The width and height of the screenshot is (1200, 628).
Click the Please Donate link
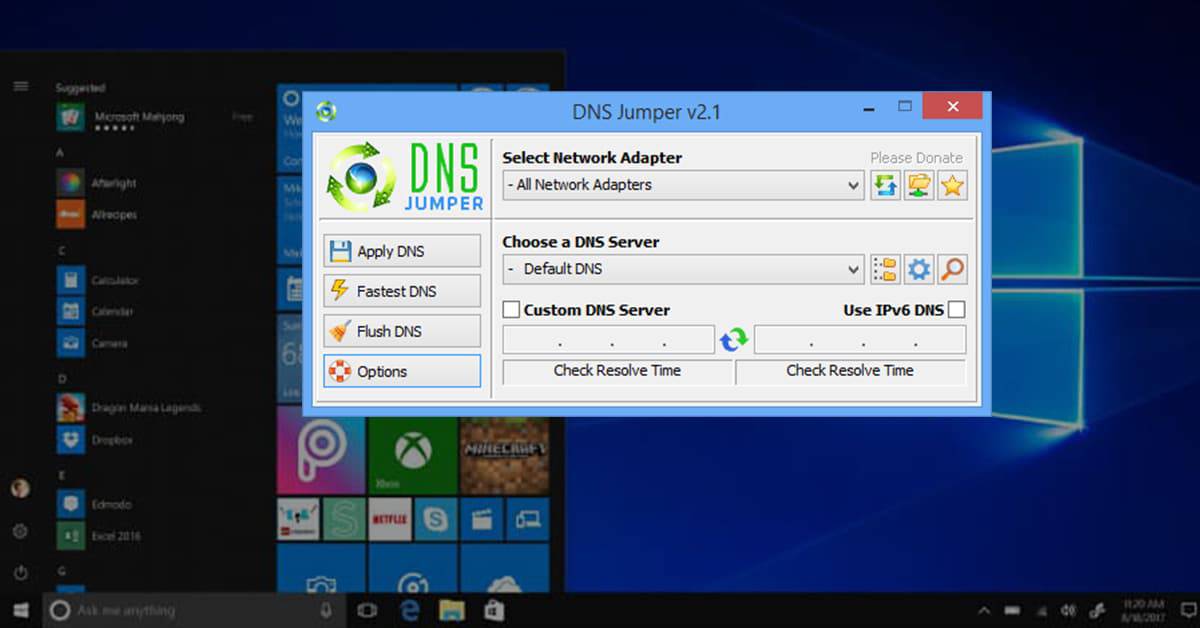[x=916, y=158]
